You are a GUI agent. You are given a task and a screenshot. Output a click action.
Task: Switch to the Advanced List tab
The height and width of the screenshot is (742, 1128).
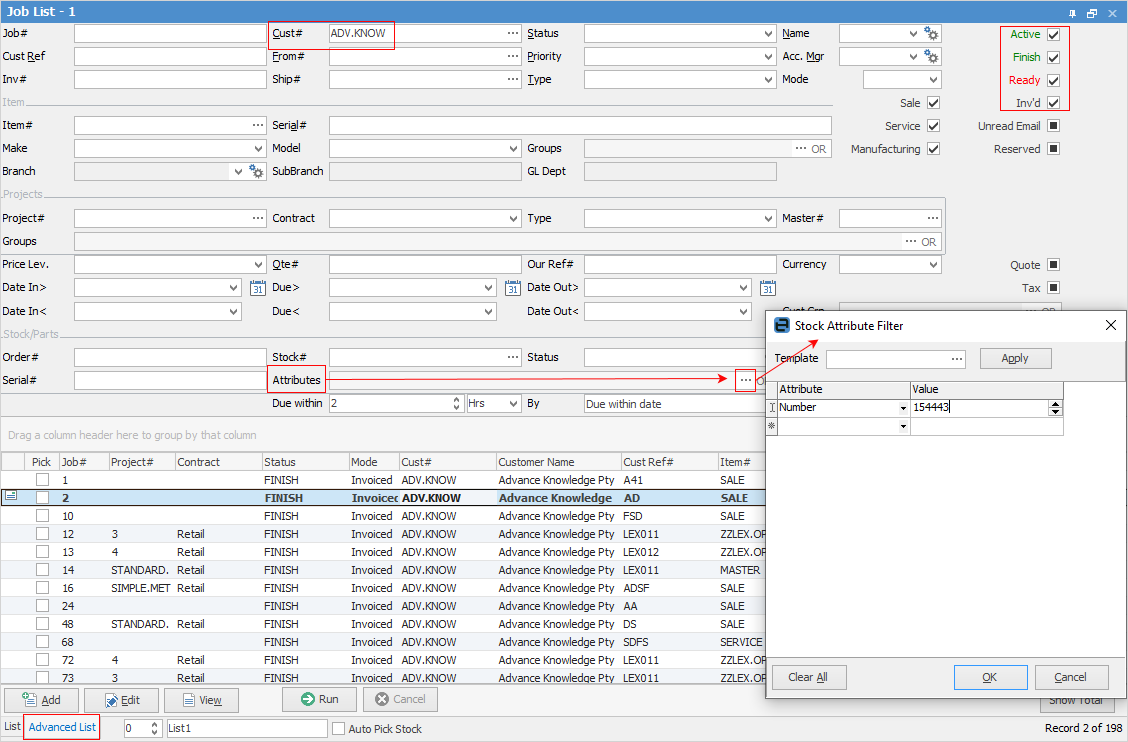62,727
